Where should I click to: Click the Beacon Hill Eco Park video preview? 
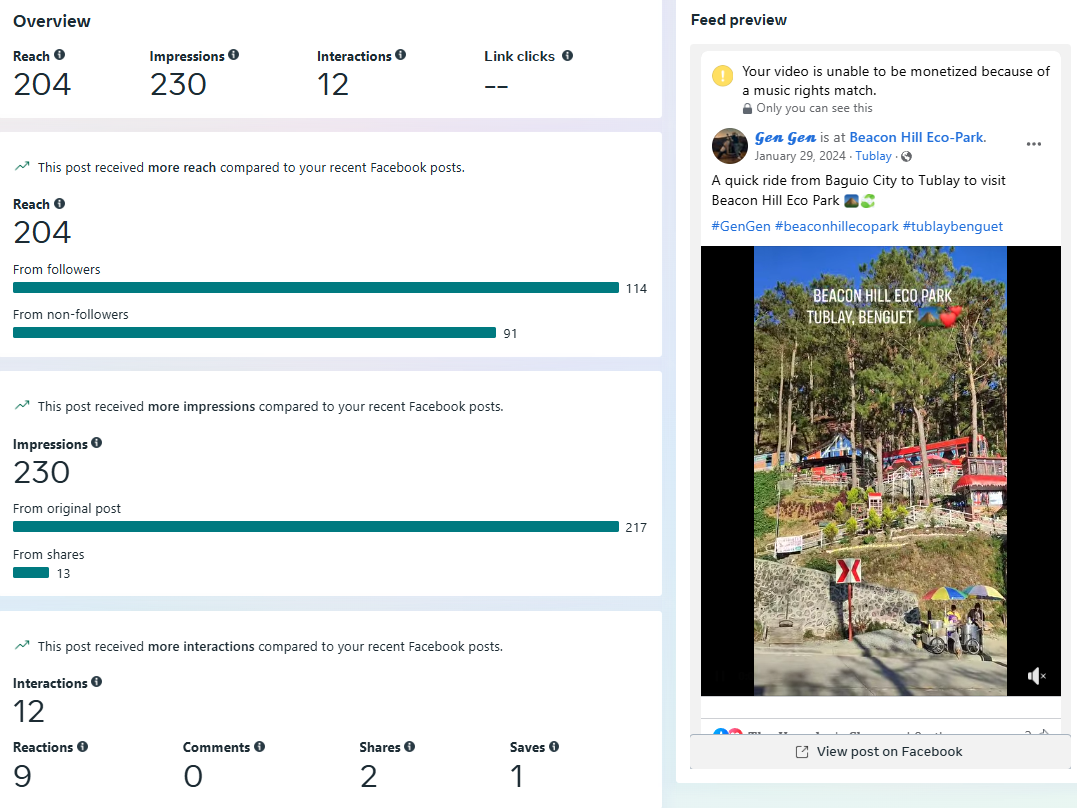880,470
